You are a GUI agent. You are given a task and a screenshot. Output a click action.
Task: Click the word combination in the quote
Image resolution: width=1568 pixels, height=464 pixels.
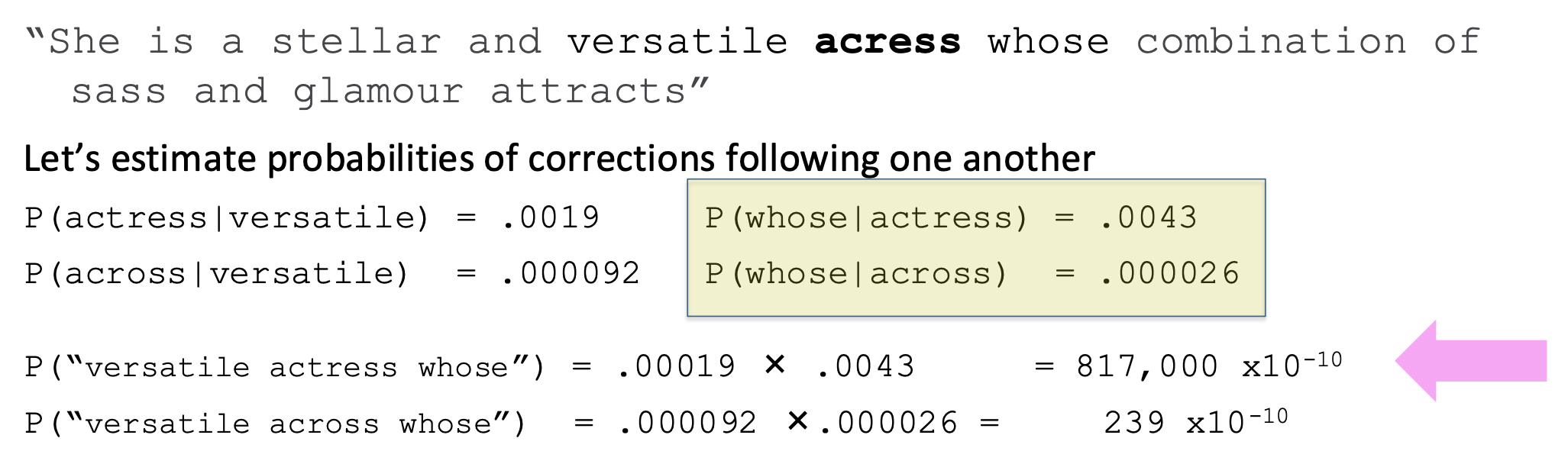coord(1271,42)
